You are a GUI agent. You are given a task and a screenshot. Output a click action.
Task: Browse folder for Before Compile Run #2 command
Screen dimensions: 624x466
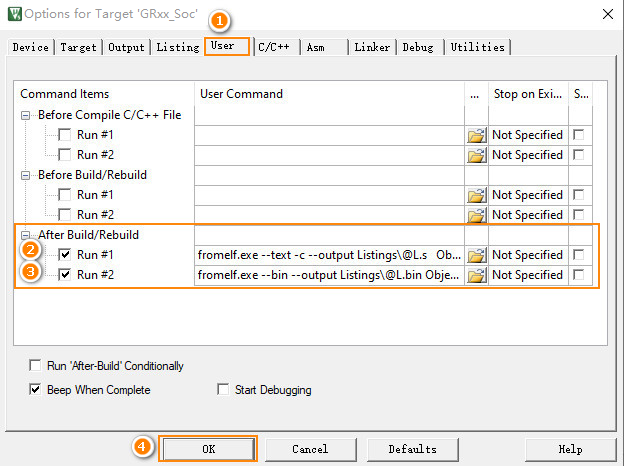coord(476,155)
